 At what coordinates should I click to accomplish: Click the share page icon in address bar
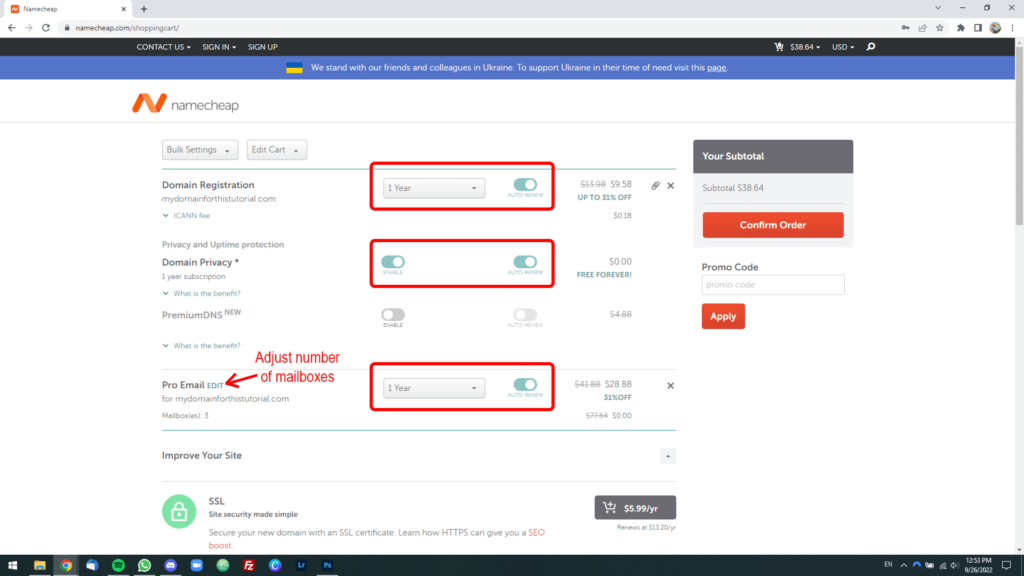coord(923,27)
